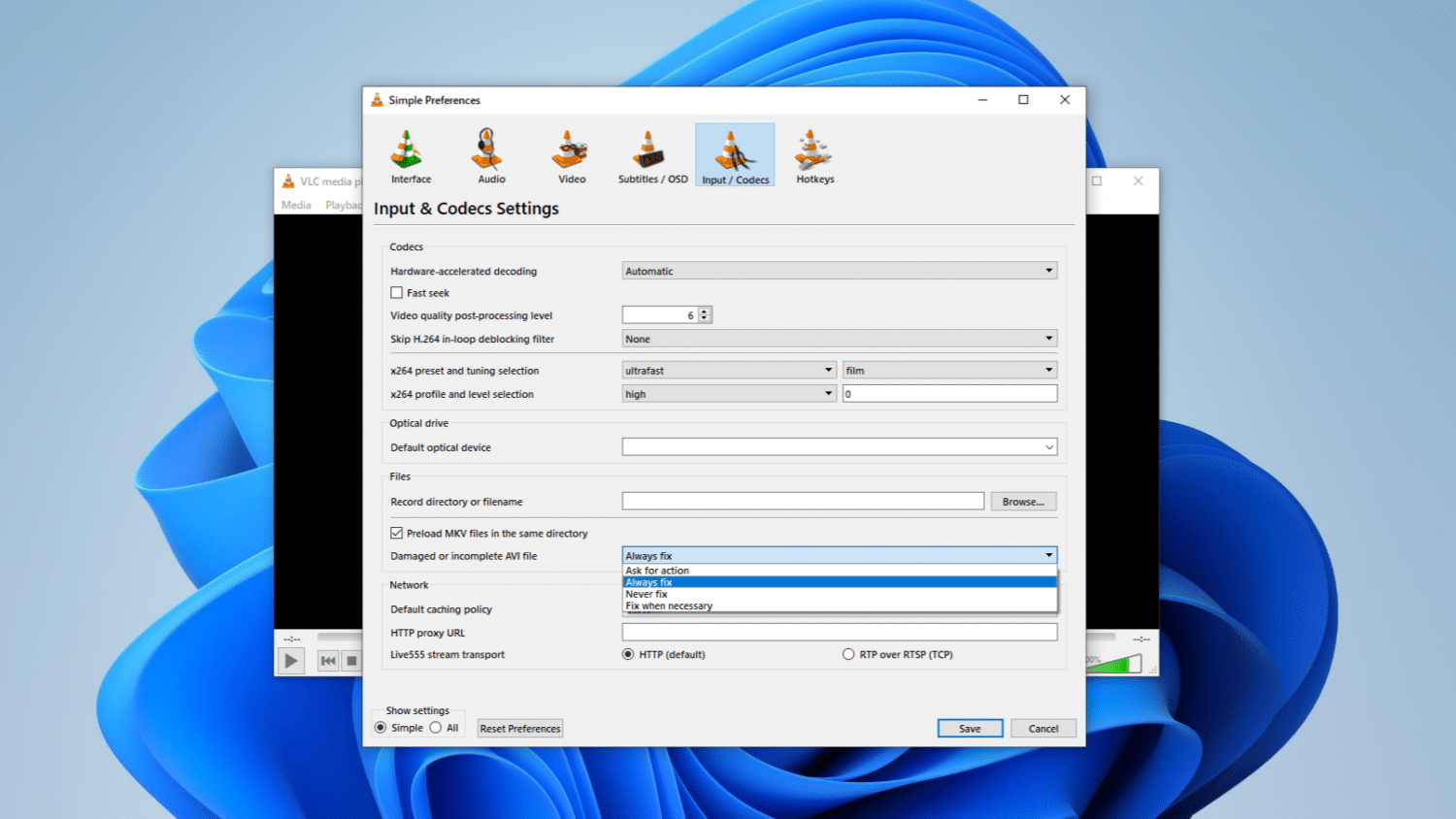Open the Hardware-accelerated decoding dropdown

click(840, 271)
